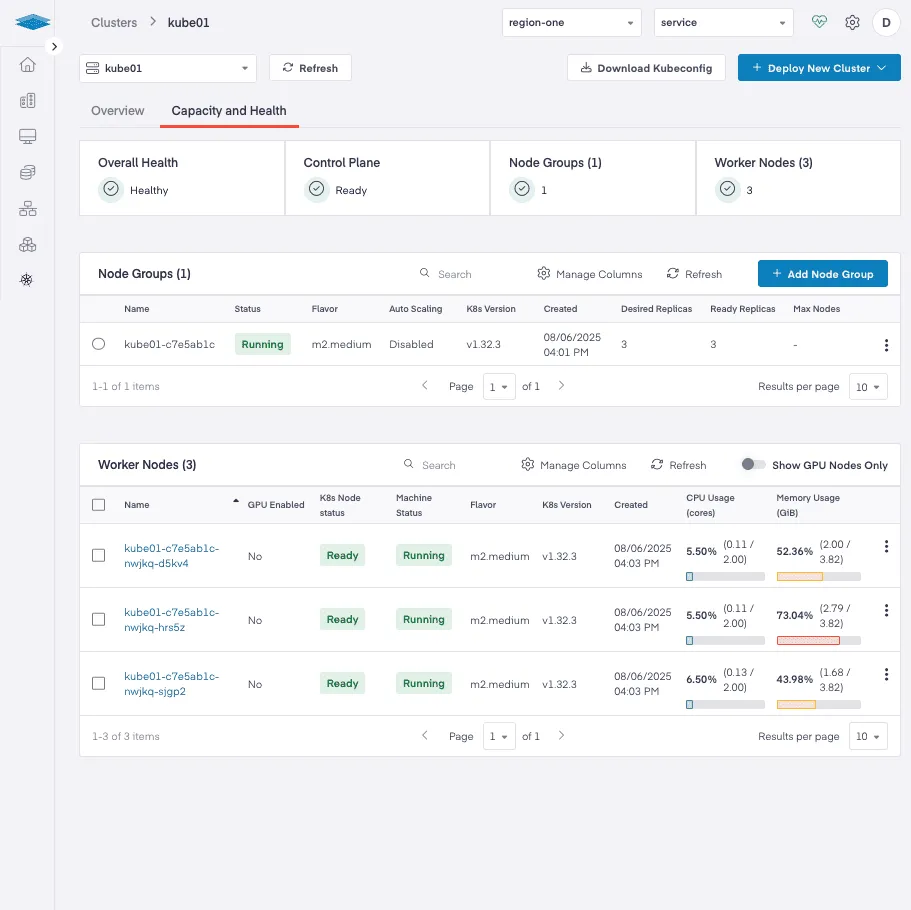
Task: Open the kube01-c7e5ab1c-nwjkq-sjgp2 node link
Action: coord(171,683)
